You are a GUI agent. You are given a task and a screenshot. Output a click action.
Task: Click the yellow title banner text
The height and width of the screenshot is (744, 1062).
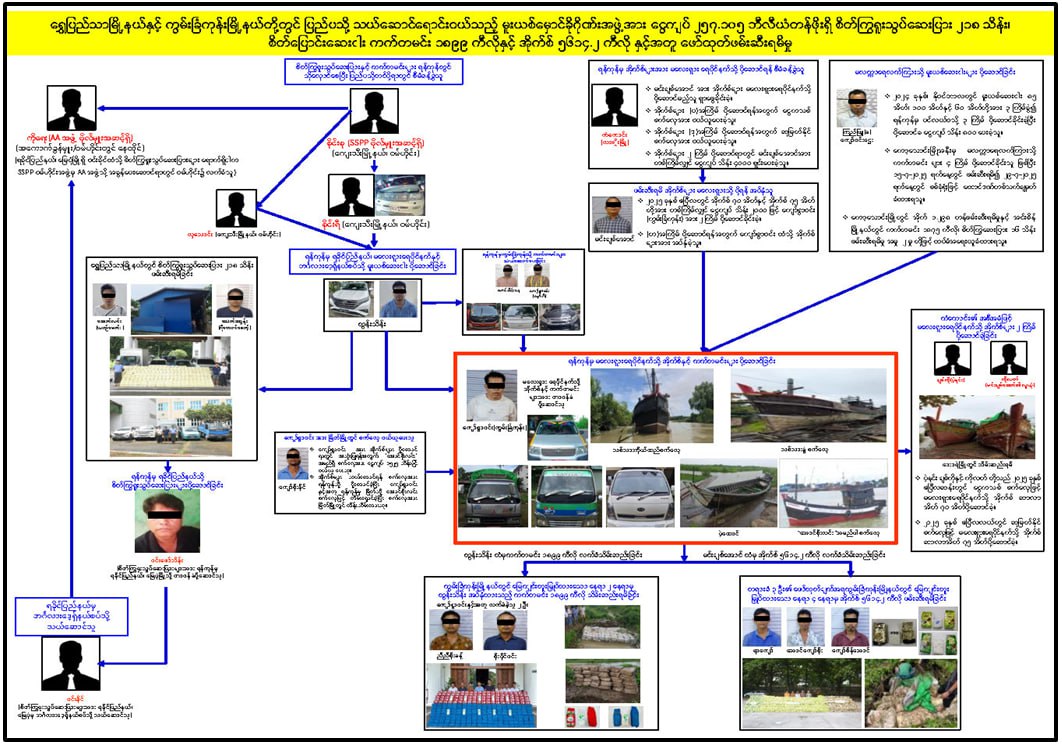tap(531, 34)
